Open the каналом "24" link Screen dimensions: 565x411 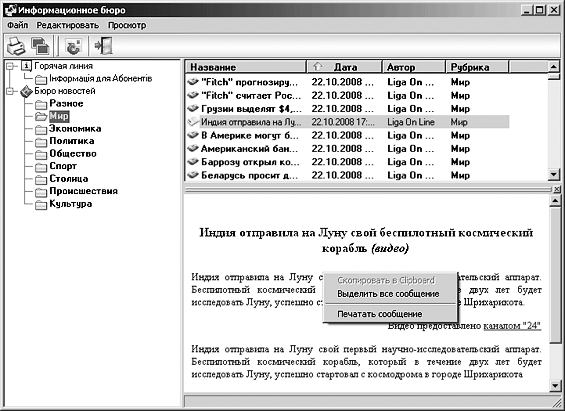pyautogui.click(x=512, y=326)
